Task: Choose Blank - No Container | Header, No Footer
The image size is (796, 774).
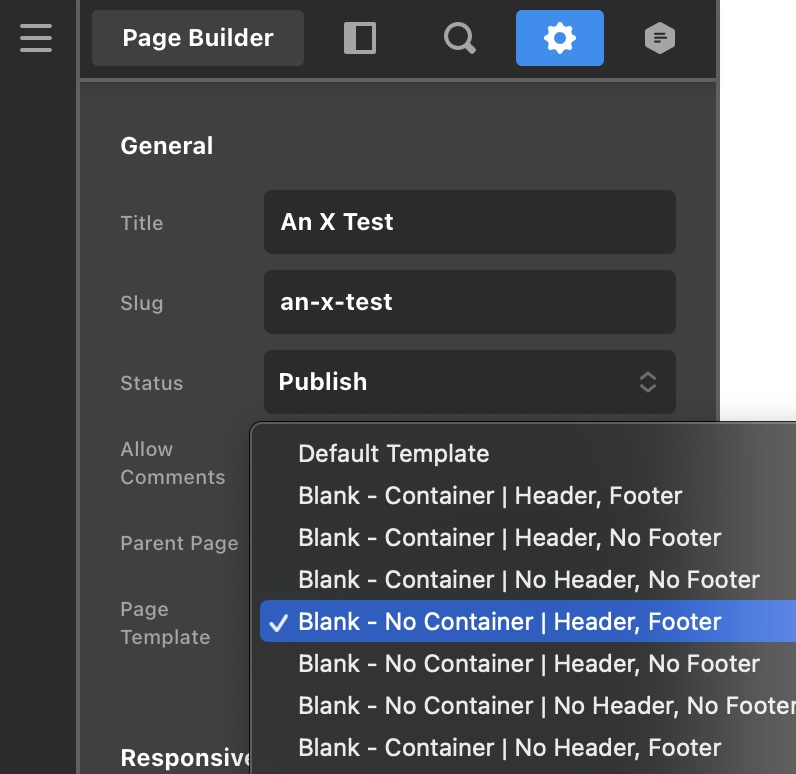Action: [x=528, y=664]
